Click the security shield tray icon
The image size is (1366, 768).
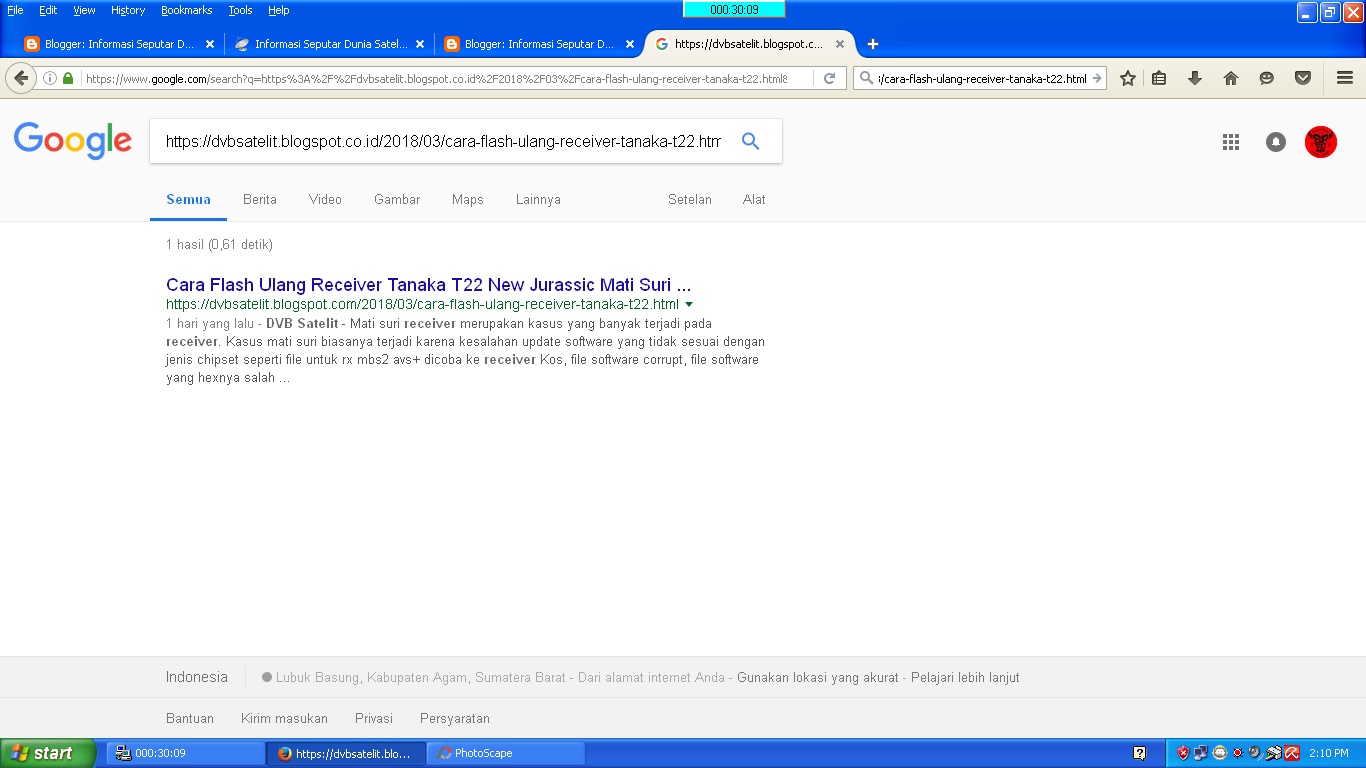click(1183, 753)
